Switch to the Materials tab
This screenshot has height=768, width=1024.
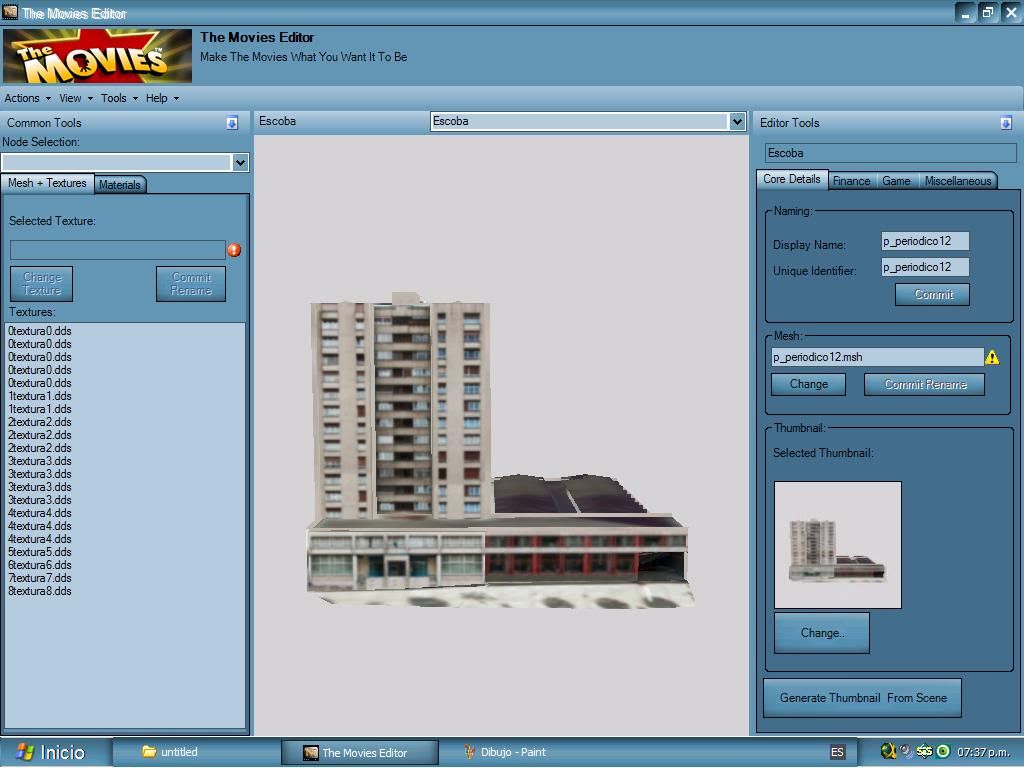pyautogui.click(x=120, y=185)
